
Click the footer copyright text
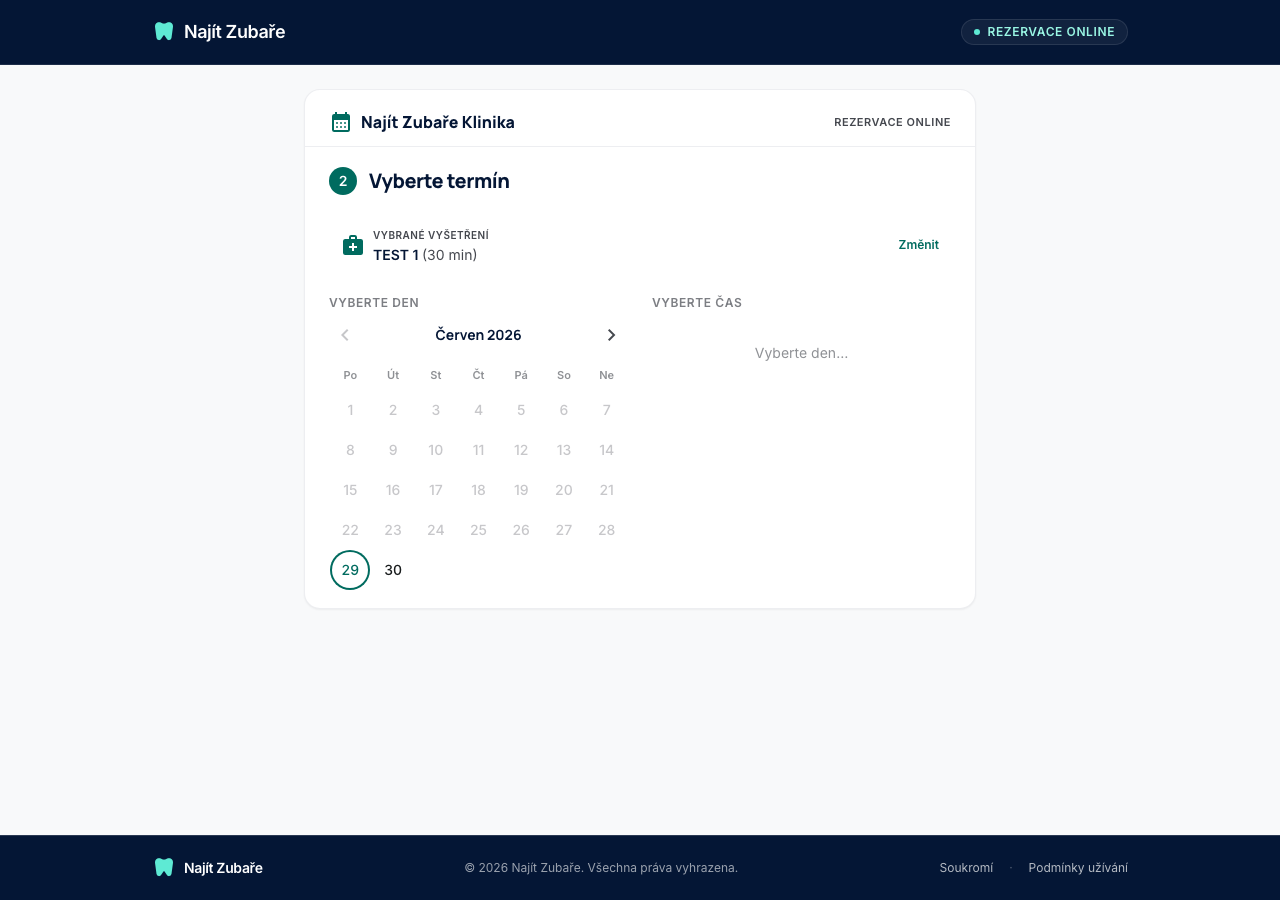(x=601, y=867)
